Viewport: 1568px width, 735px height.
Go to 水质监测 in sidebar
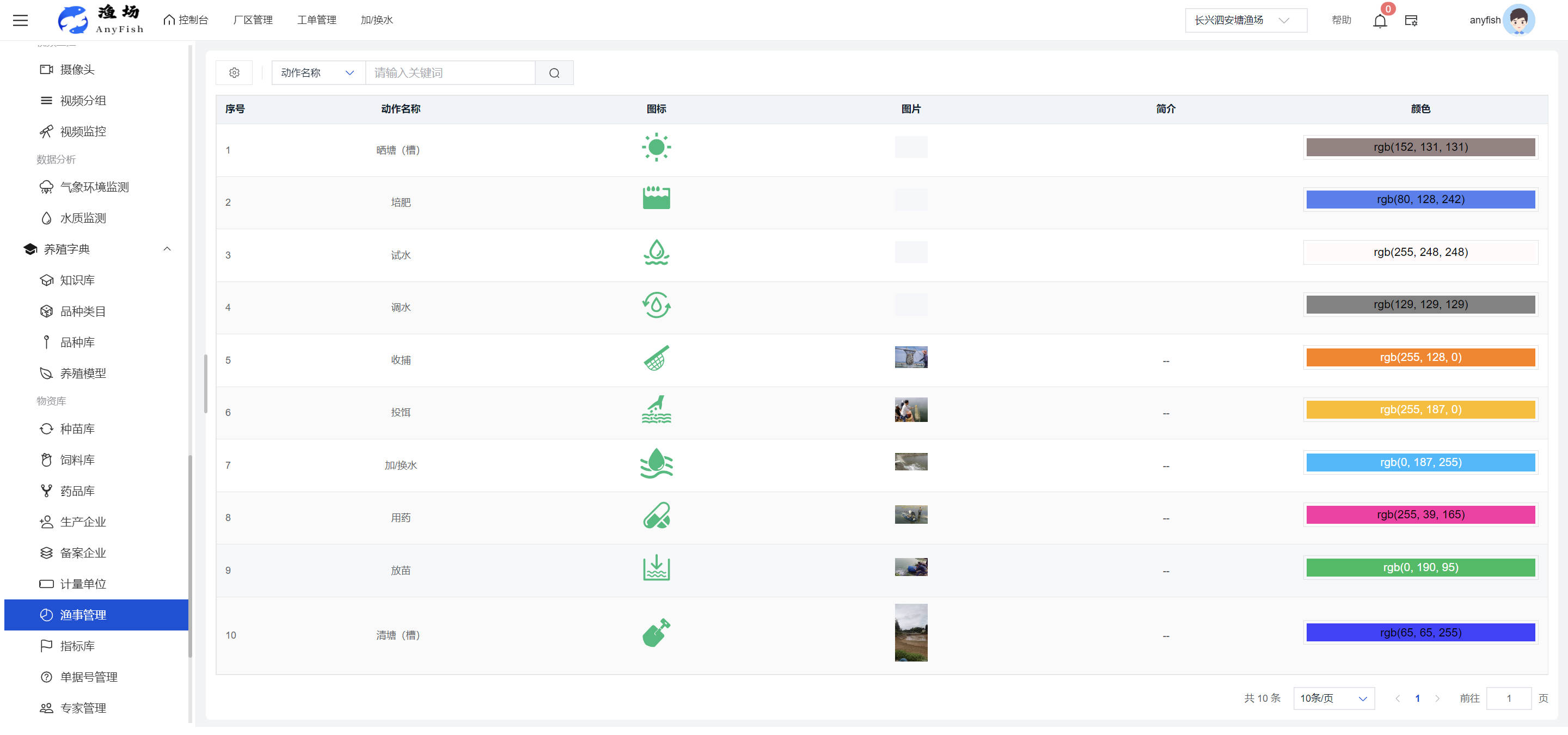click(x=83, y=218)
